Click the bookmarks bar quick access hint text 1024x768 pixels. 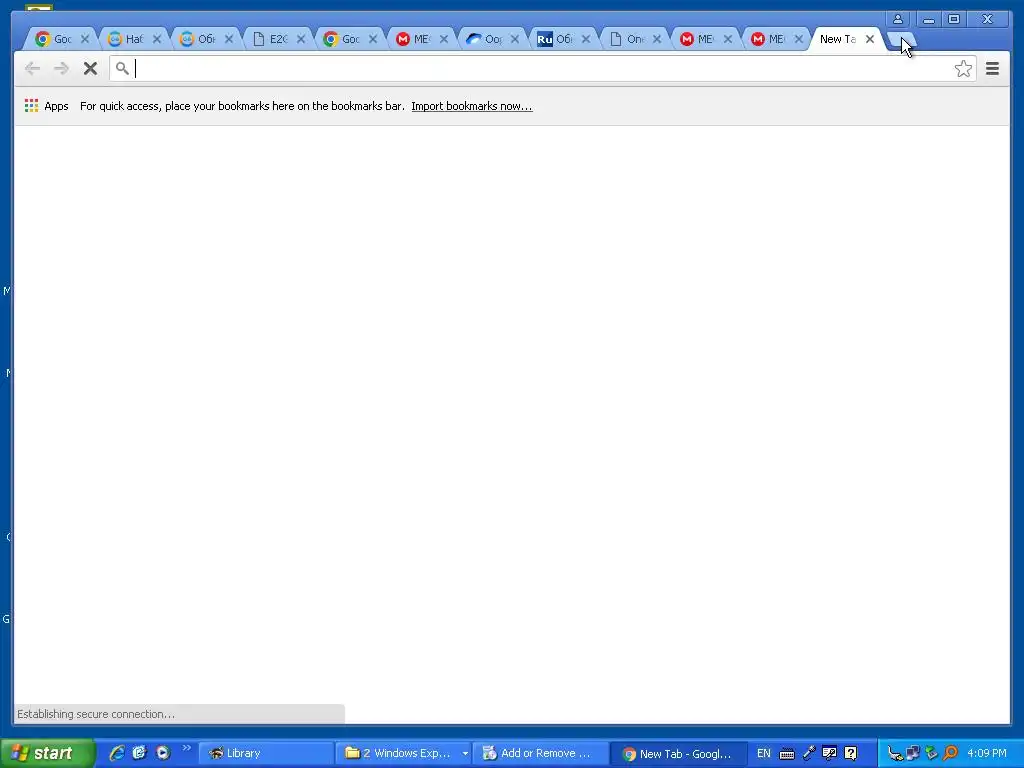[242, 106]
